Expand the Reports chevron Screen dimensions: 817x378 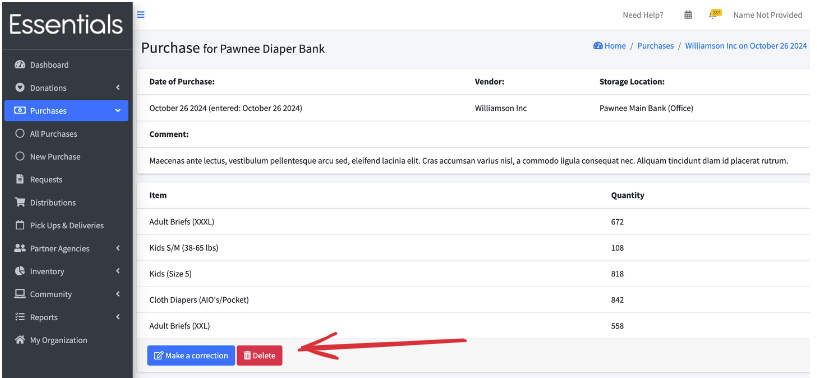[x=118, y=317]
